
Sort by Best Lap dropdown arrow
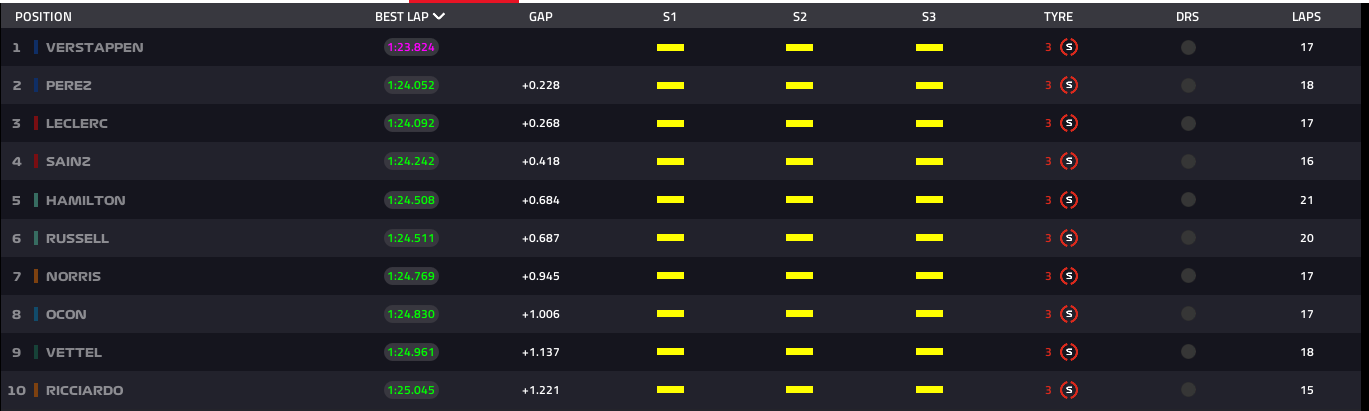(x=439, y=17)
